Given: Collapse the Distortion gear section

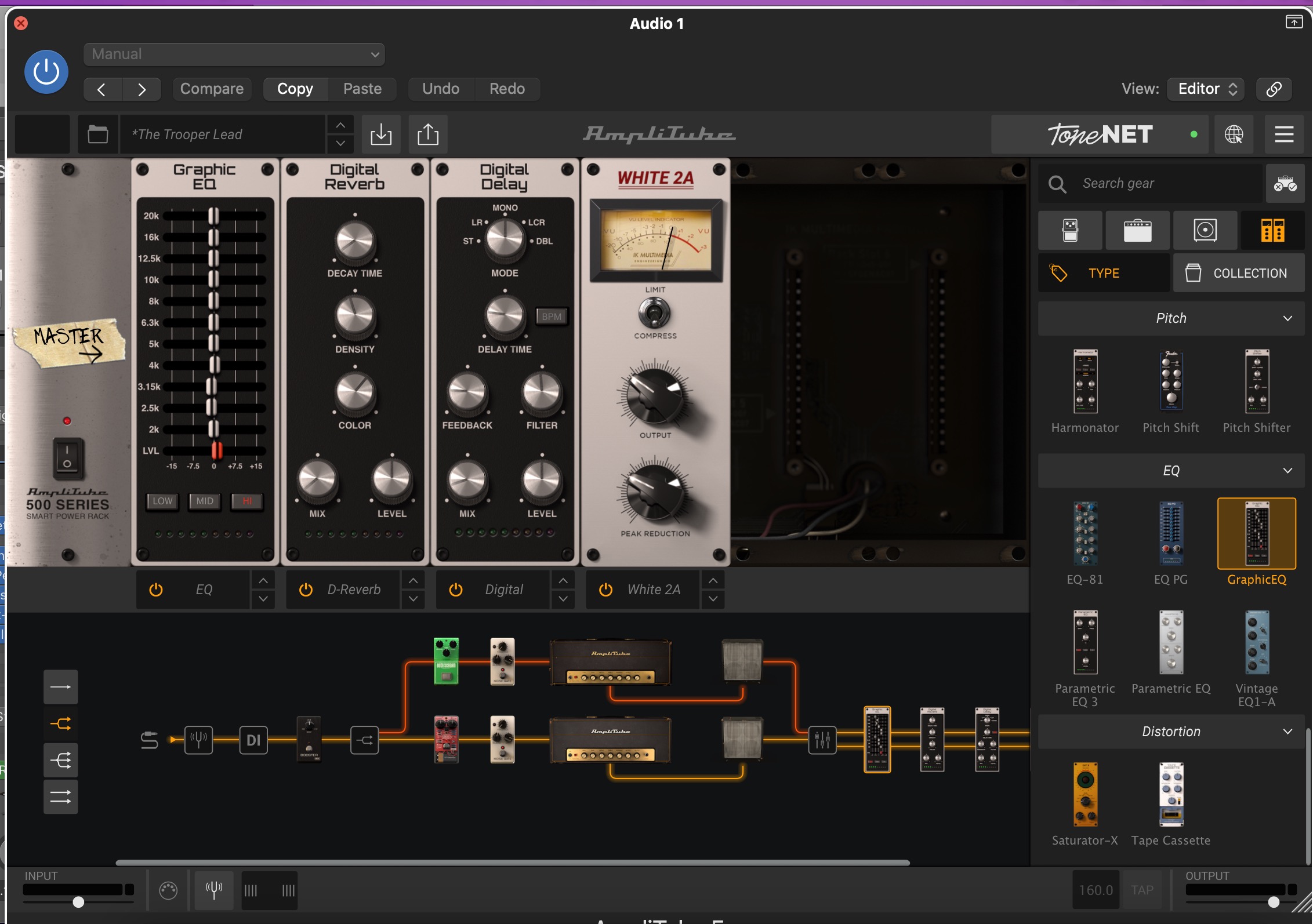Looking at the screenshot, I should [x=1171, y=732].
